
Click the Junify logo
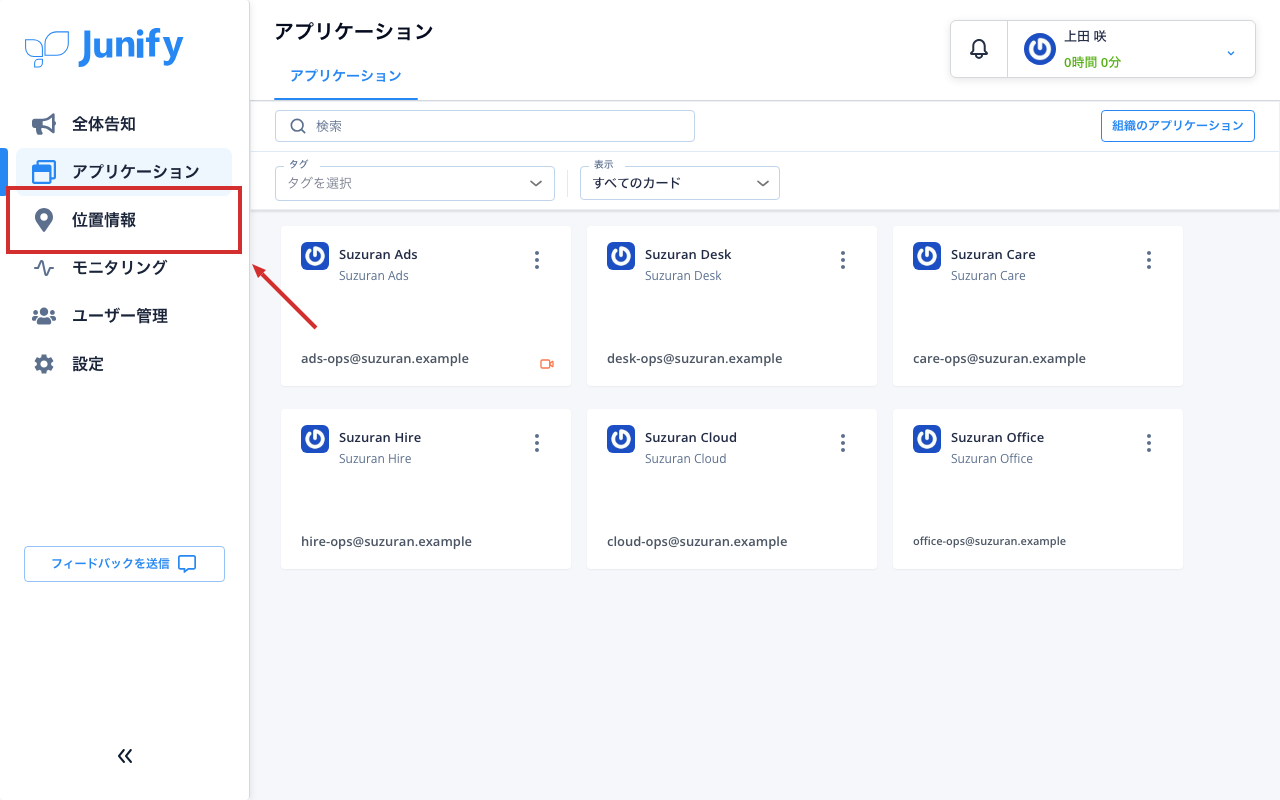[104, 47]
